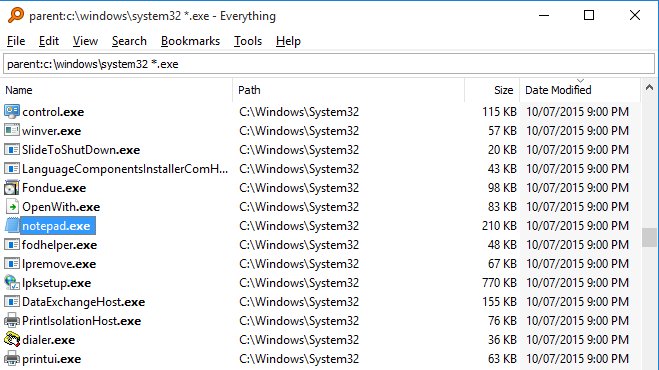Click date modified of winver.exe row
The image size is (659, 370).
[x=577, y=131]
